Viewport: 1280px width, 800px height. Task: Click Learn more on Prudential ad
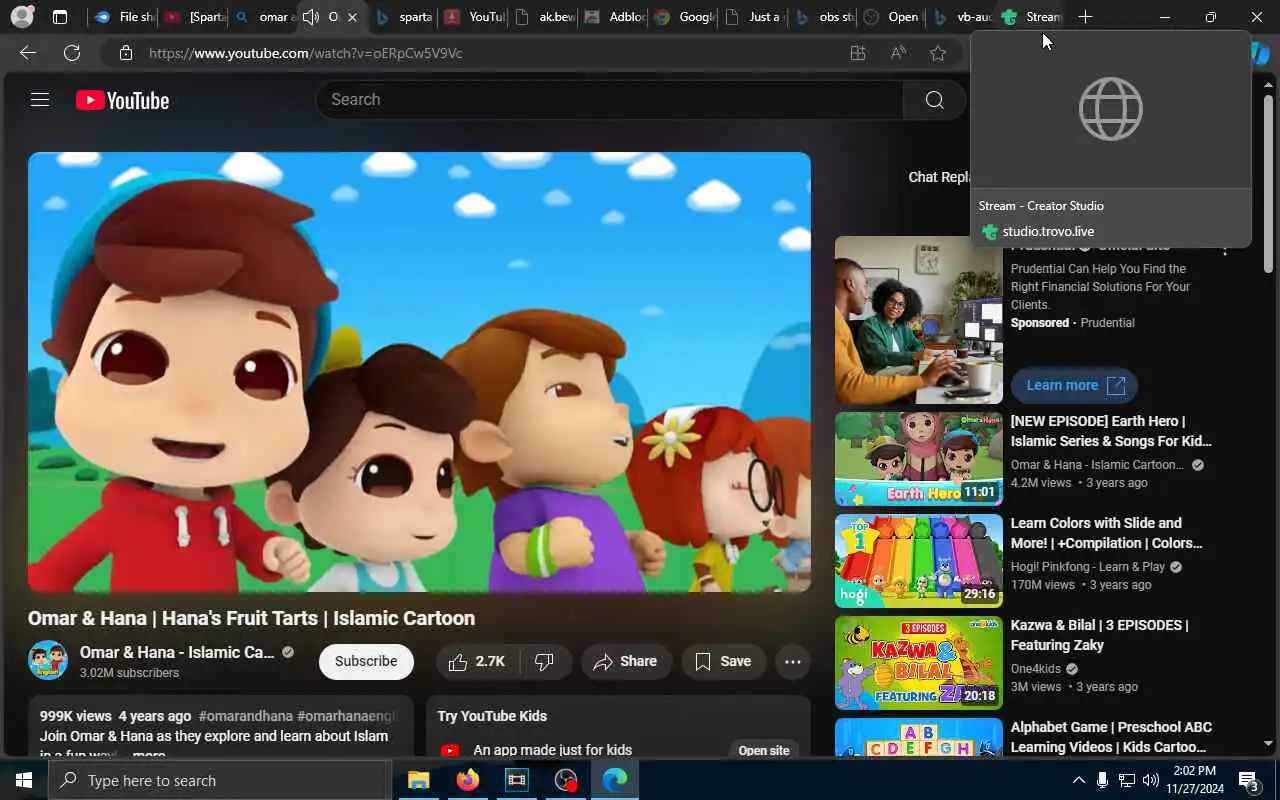pyautogui.click(x=1074, y=385)
